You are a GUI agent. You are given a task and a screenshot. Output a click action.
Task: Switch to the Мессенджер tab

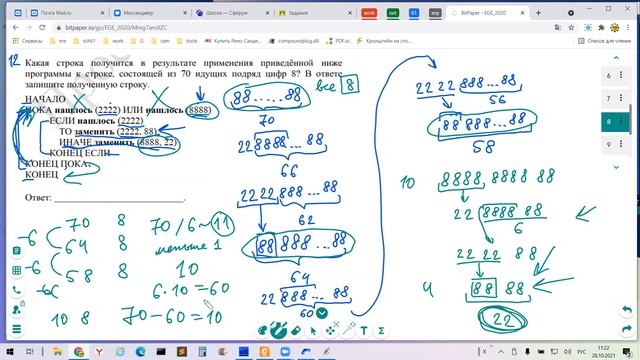click(x=150, y=13)
